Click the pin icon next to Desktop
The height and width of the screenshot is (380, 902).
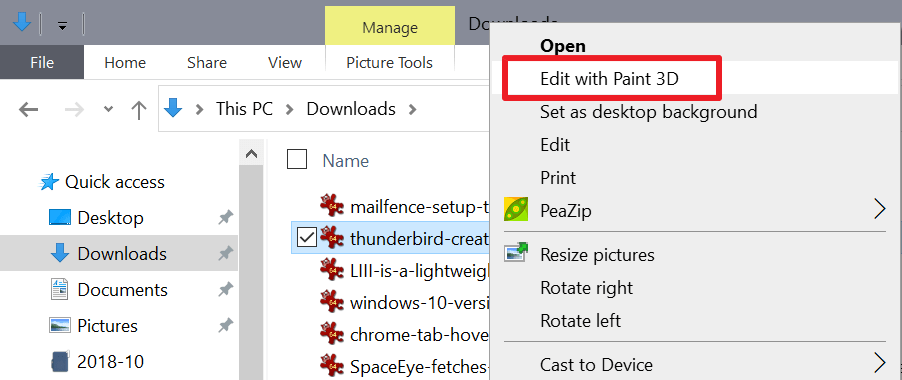point(226,217)
